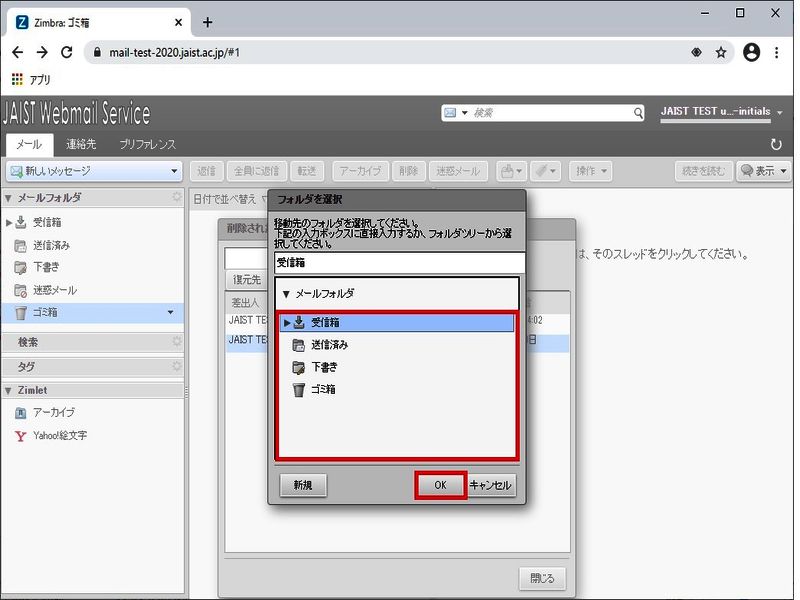Confirm folder selection with OK button

tap(440, 485)
